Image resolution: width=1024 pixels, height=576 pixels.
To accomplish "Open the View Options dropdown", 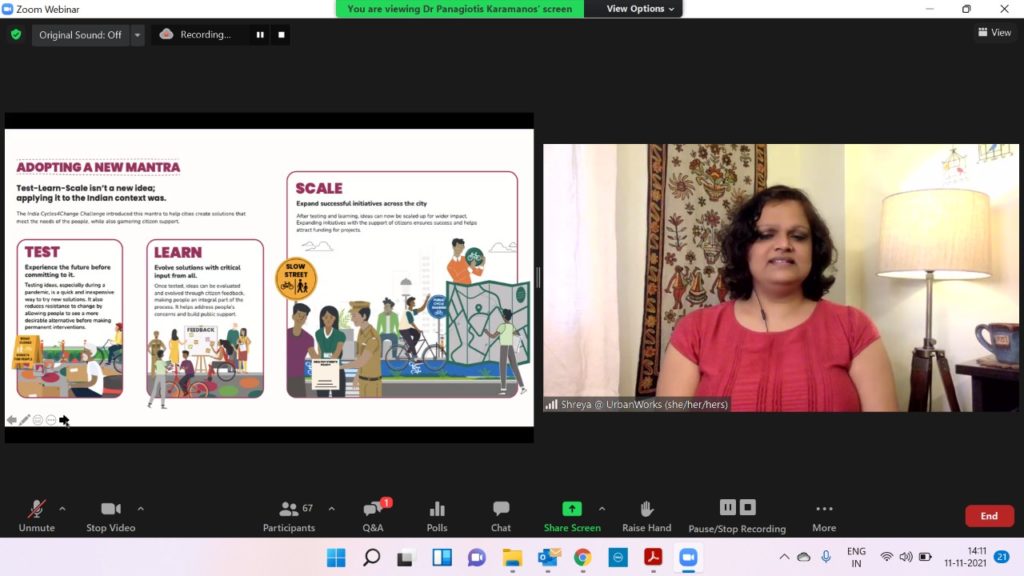I will [641, 9].
